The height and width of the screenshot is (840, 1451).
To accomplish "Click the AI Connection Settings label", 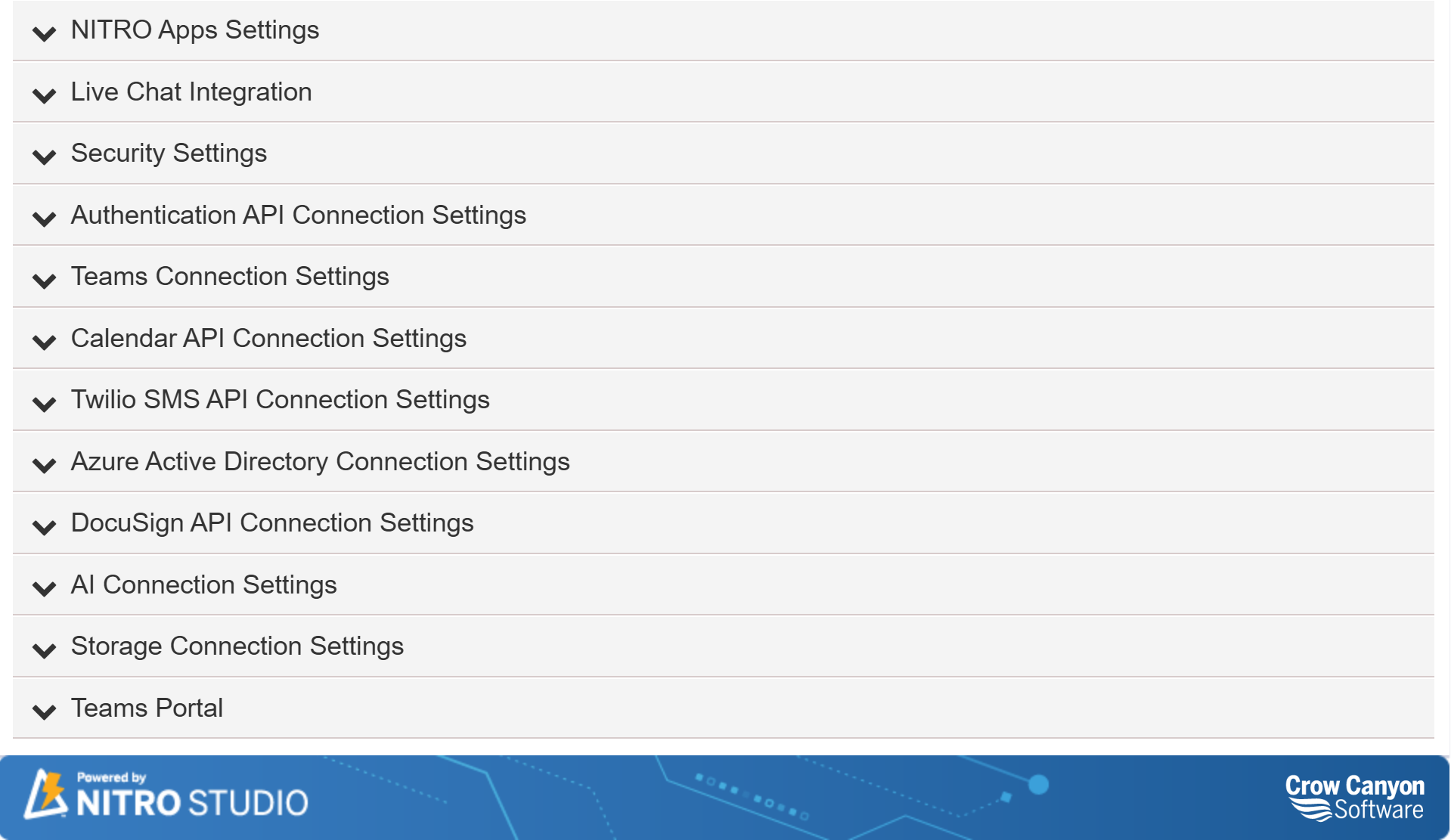I will [203, 584].
